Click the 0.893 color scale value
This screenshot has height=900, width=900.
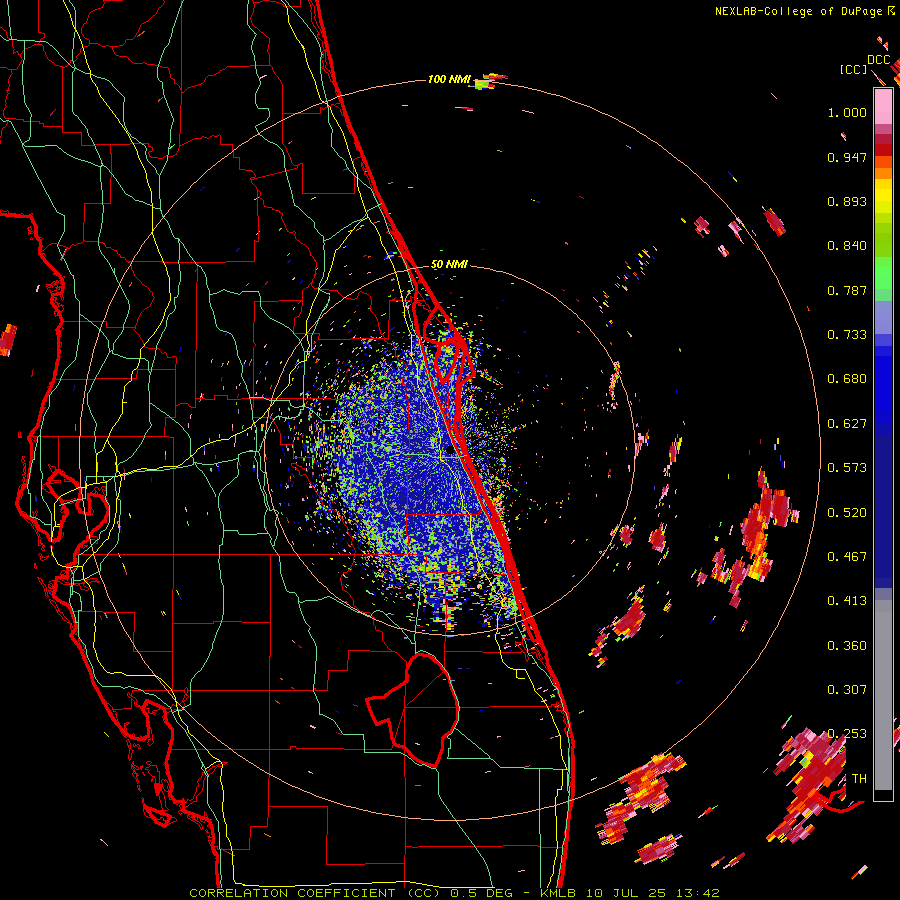[x=847, y=201]
